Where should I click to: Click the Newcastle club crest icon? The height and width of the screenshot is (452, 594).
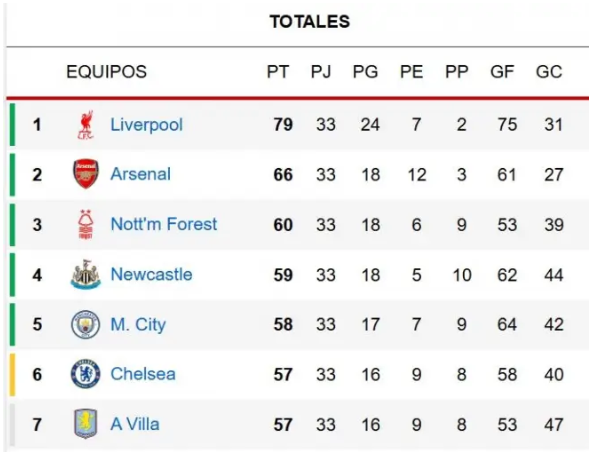pyautogui.click(x=86, y=274)
